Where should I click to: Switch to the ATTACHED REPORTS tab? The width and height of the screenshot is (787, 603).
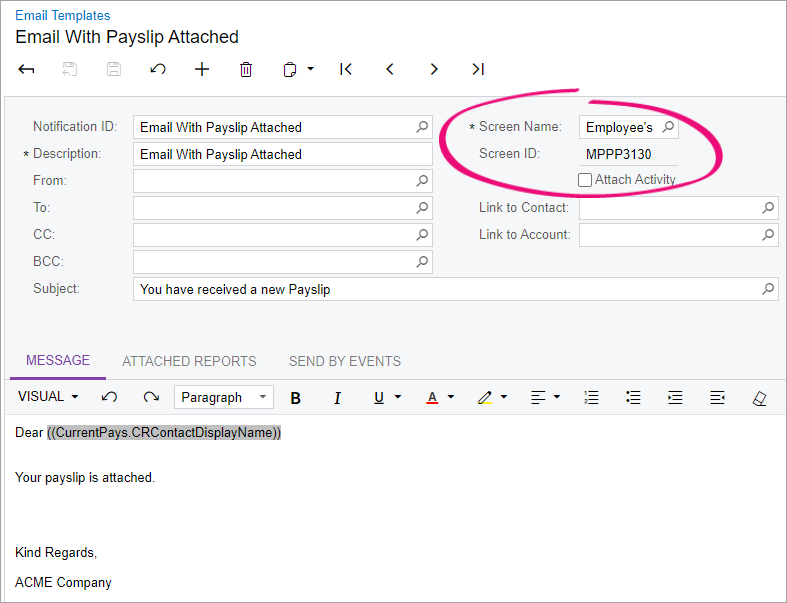pos(189,361)
